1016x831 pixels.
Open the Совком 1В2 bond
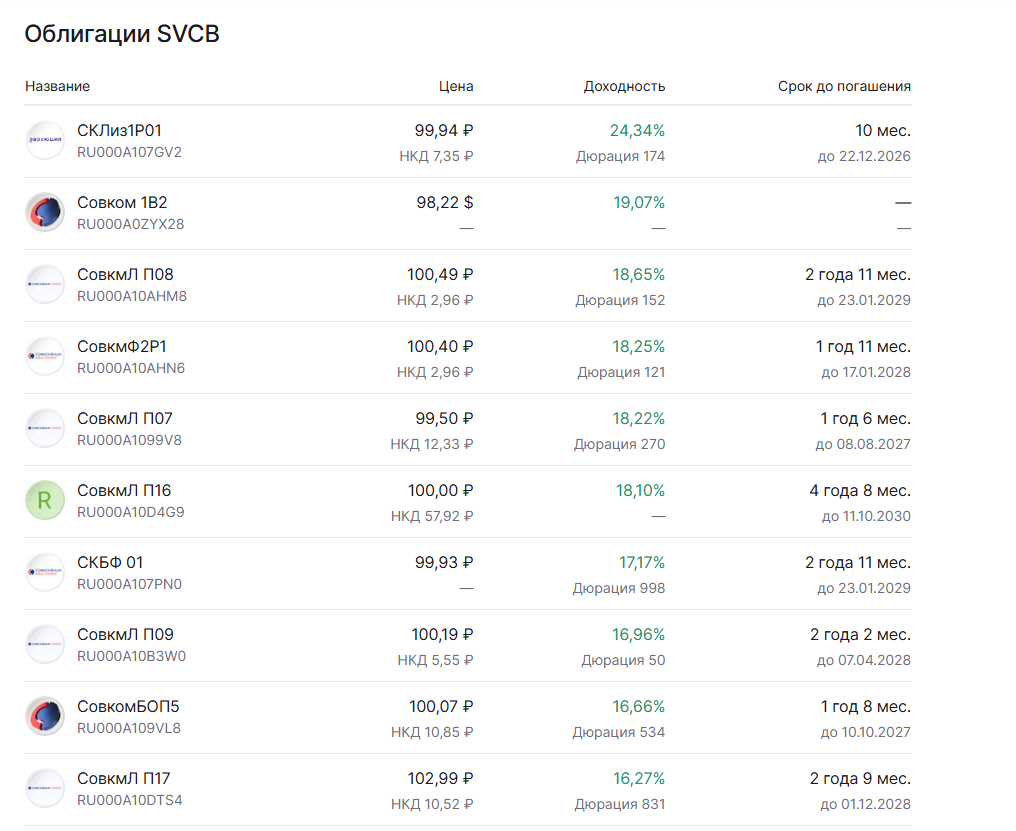(122, 202)
